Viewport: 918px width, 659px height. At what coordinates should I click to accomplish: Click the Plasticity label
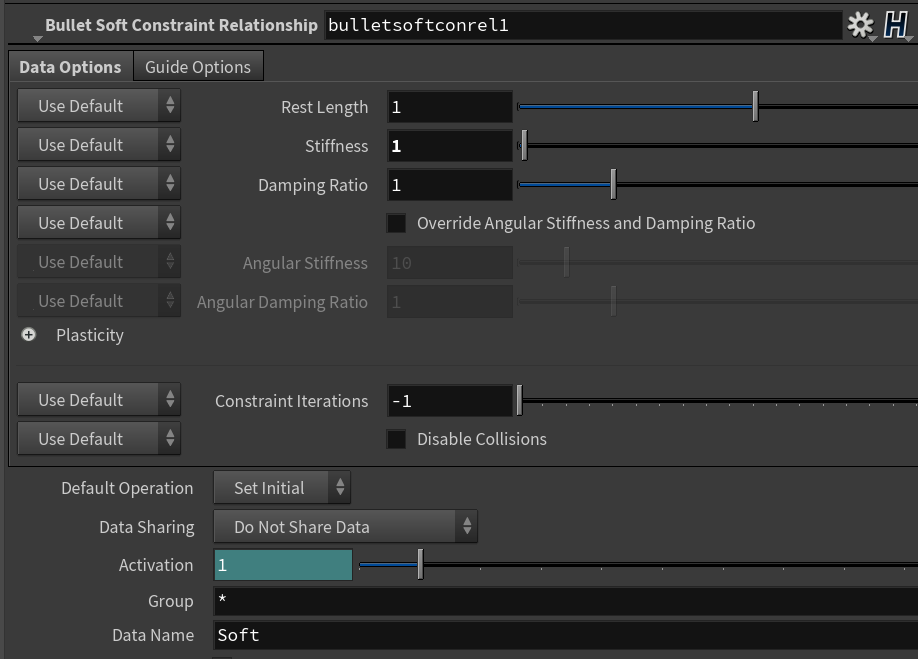coord(90,335)
